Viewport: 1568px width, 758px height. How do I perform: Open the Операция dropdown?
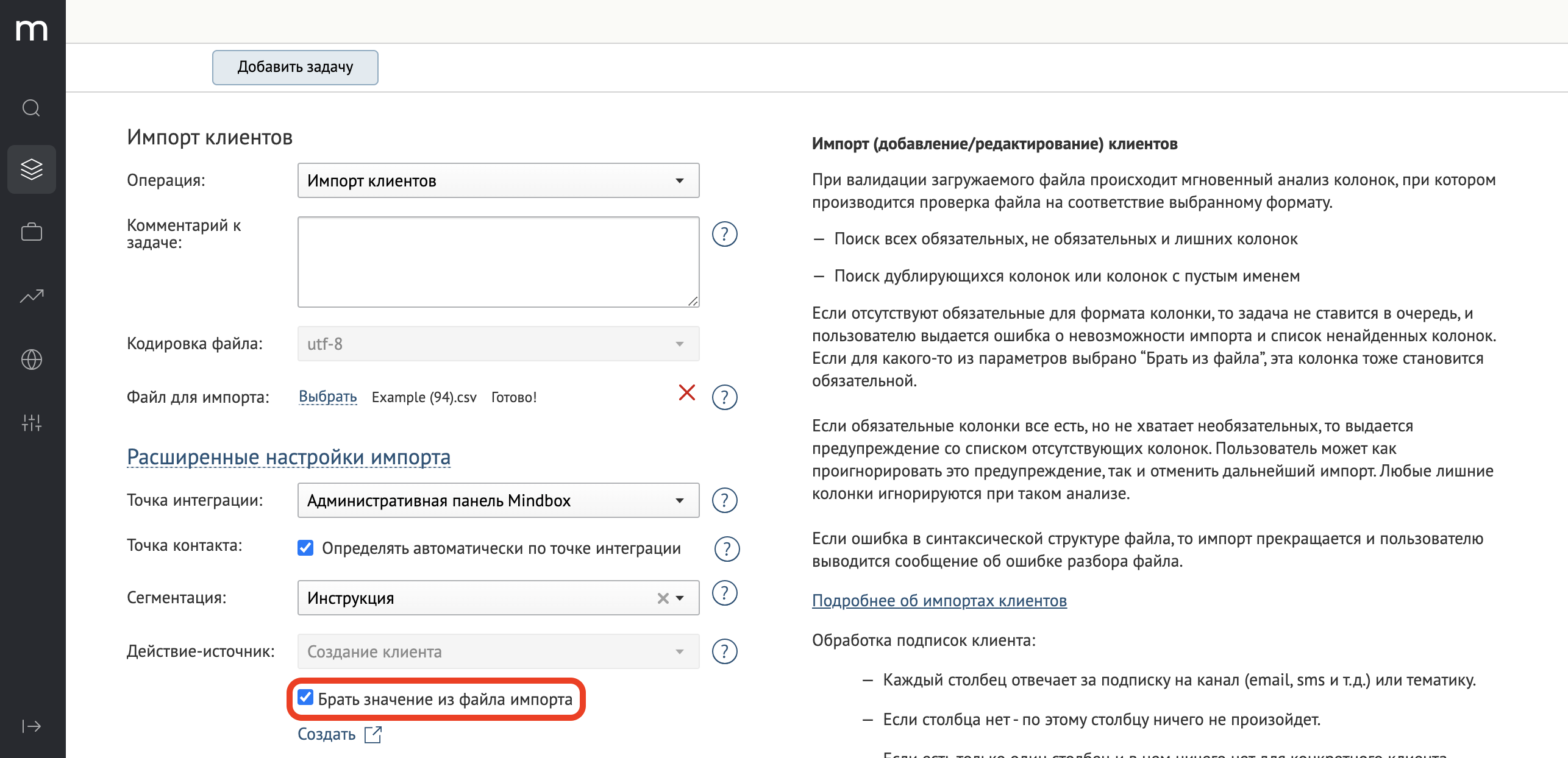point(498,180)
